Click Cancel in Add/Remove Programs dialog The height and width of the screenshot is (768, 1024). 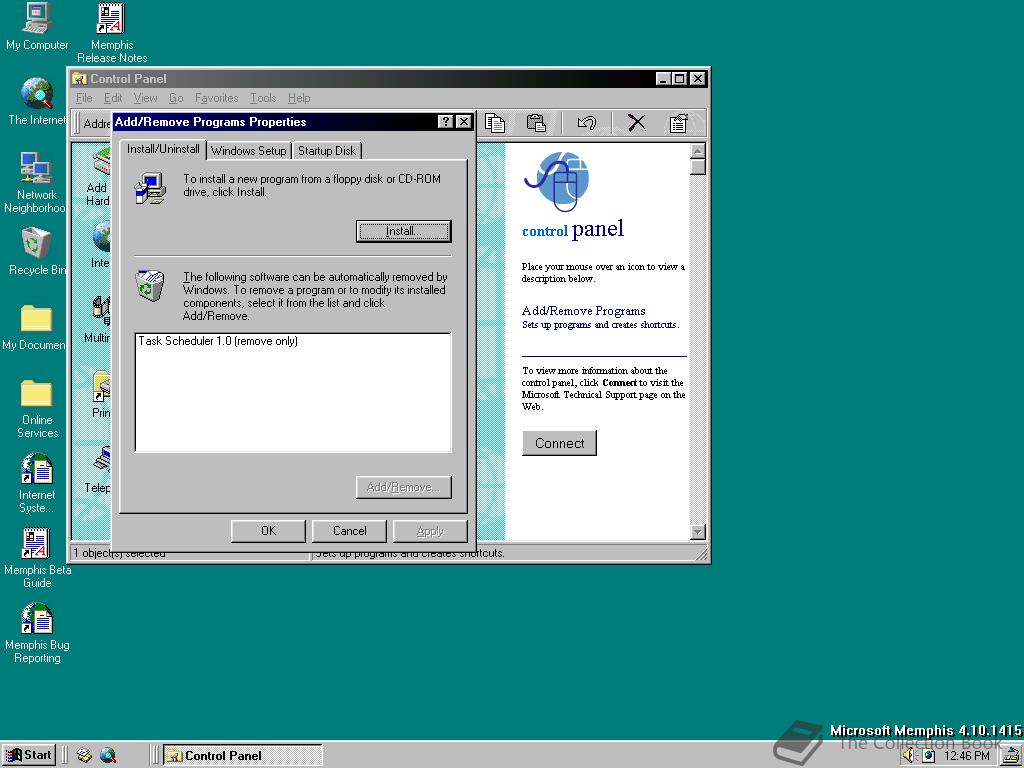tap(349, 531)
